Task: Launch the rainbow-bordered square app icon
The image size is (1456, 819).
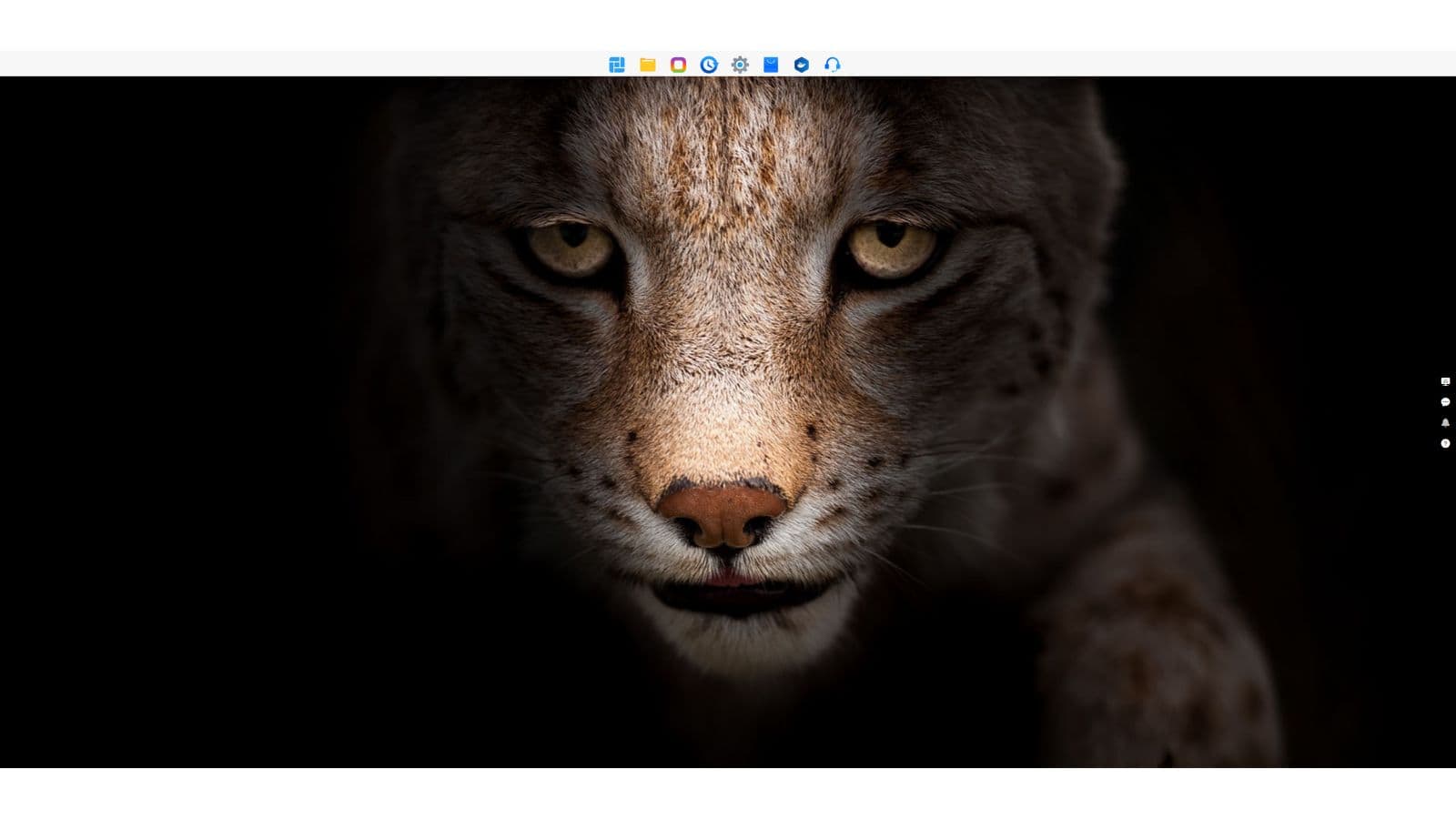Action: [678, 65]
